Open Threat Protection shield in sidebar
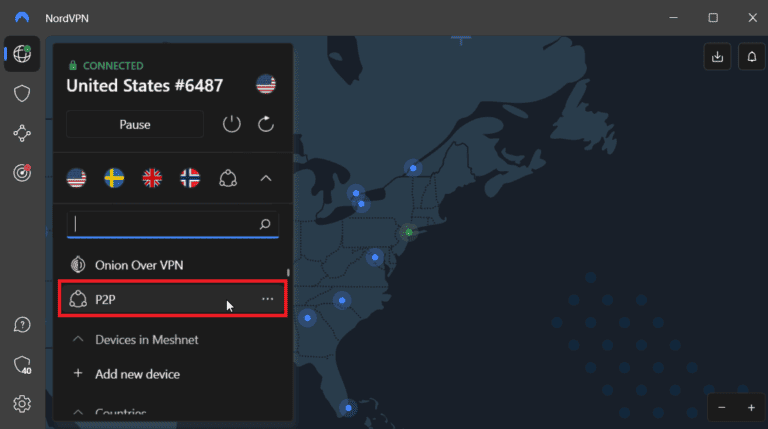Image resolution: width=768 pixels, height=429 pixels. pos(22,93)
